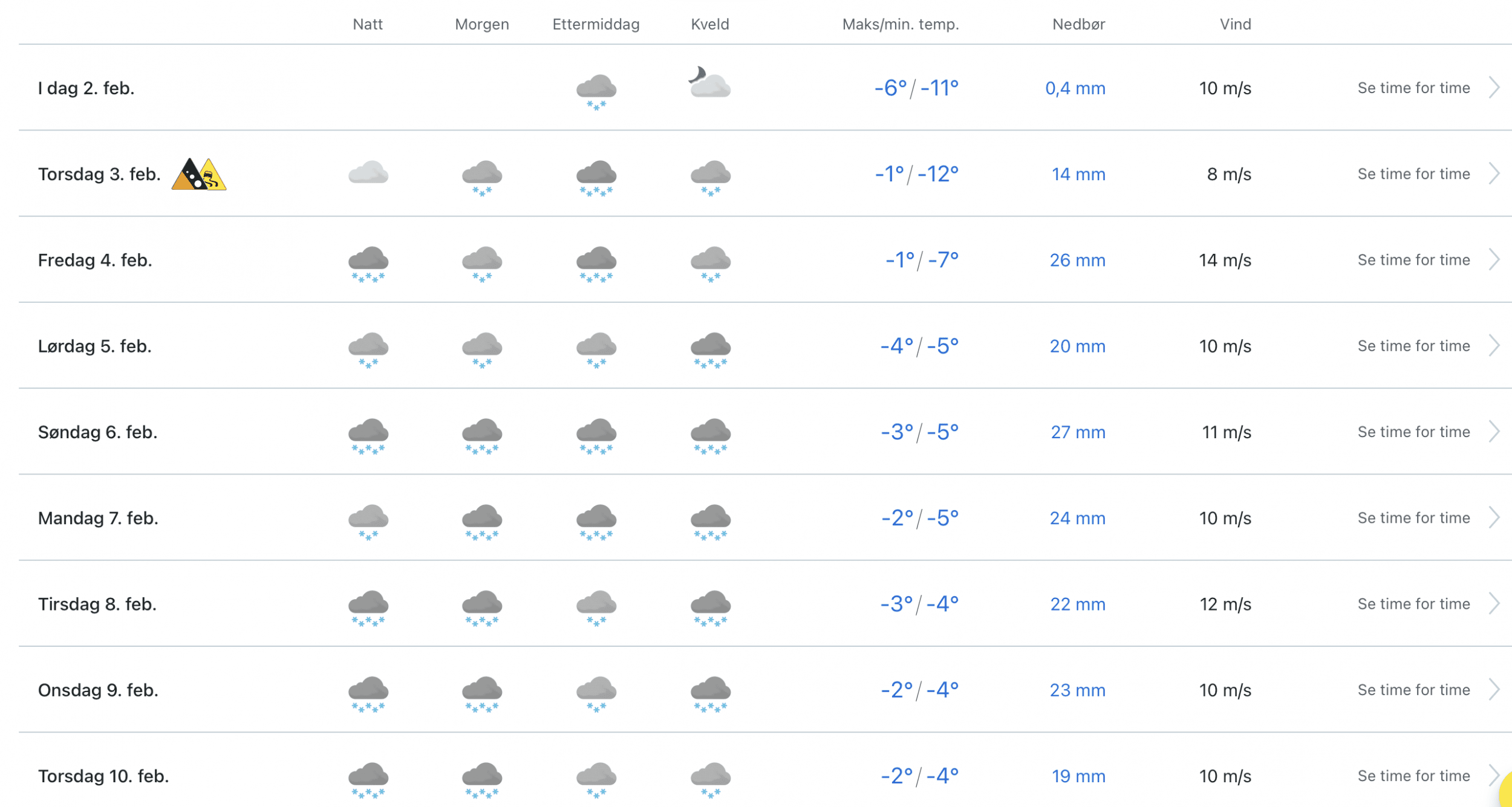This screenshot has height=807, width=1512.
Task: Click Søndag 6. feb. morning snow icon
Action: [481, 435]
